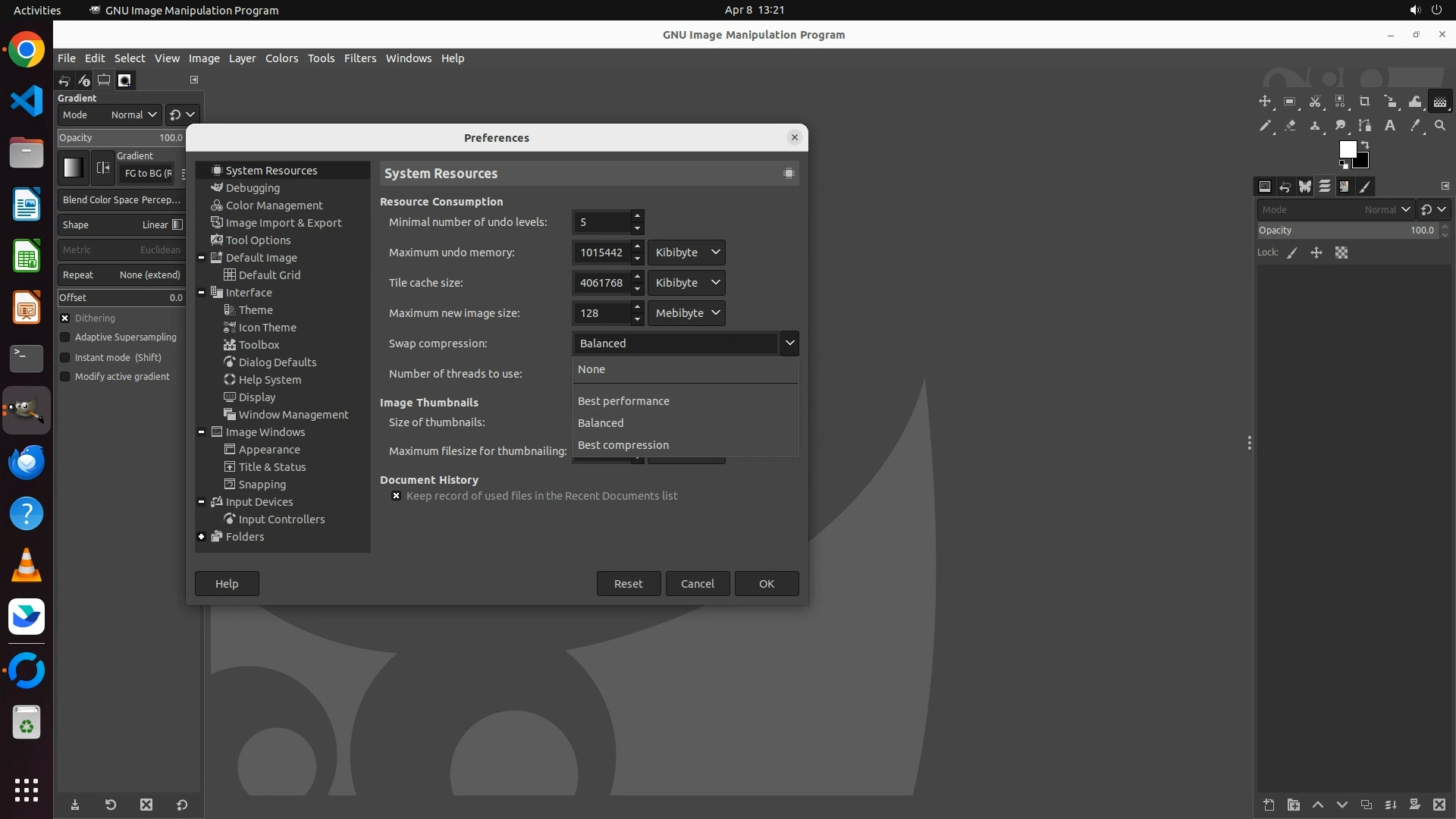1456x819 pixels.
Task: Swap foreground and background colors arrow
Action: [x=1365, y=145]
